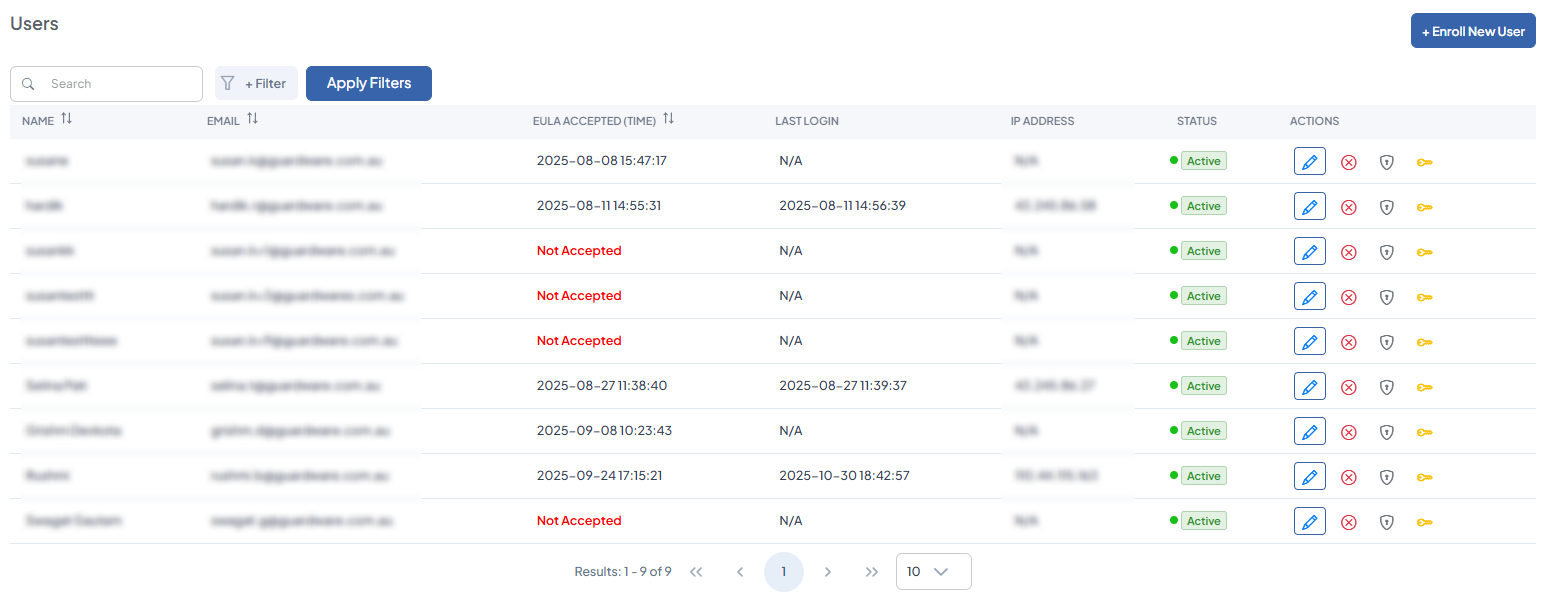1542x602 pixels.
Task: Go to the next results page
Action: coord(827,572)
